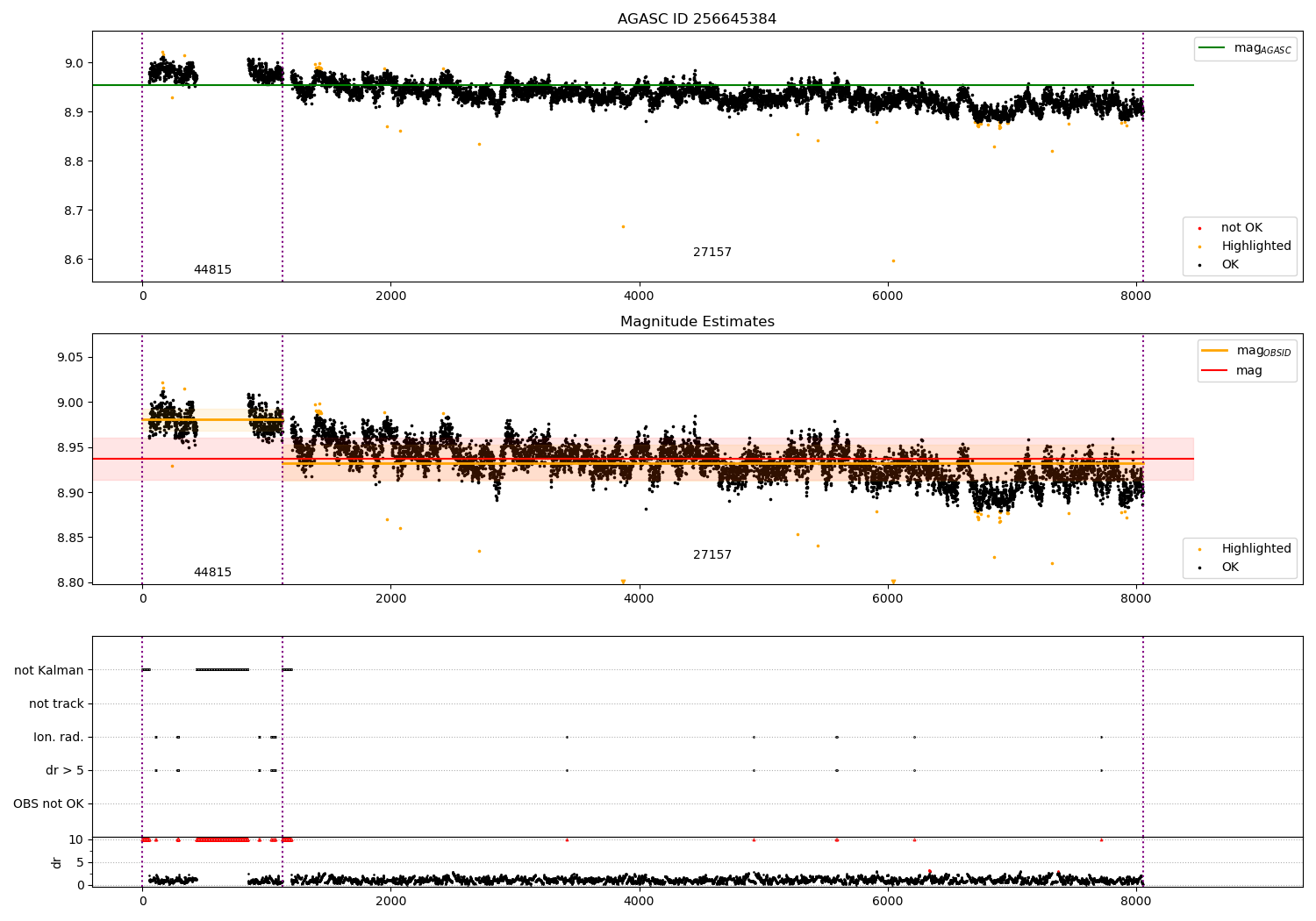Click the dr axis tick 10
Screen dimensions: 1316x921
click(x=77, y=840)
